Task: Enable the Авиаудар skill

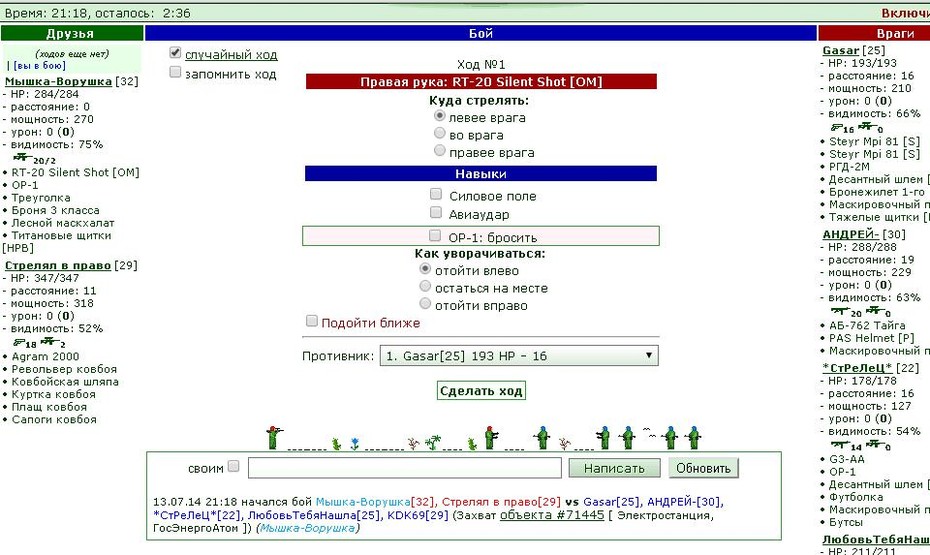Action: [436, 212]
